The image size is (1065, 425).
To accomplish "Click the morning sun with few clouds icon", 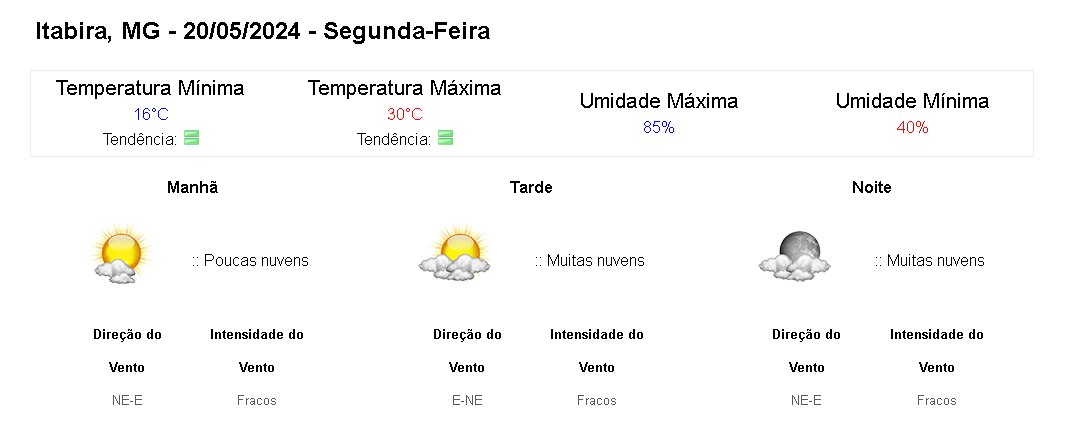I will [120, 256].
